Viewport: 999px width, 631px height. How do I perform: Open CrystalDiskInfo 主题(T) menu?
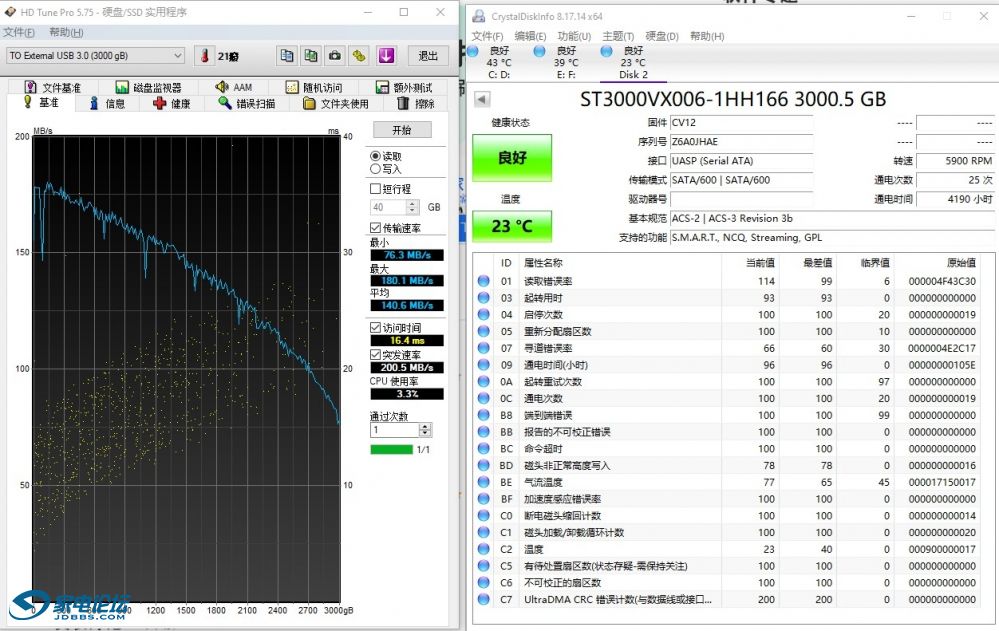pos(619,36)
